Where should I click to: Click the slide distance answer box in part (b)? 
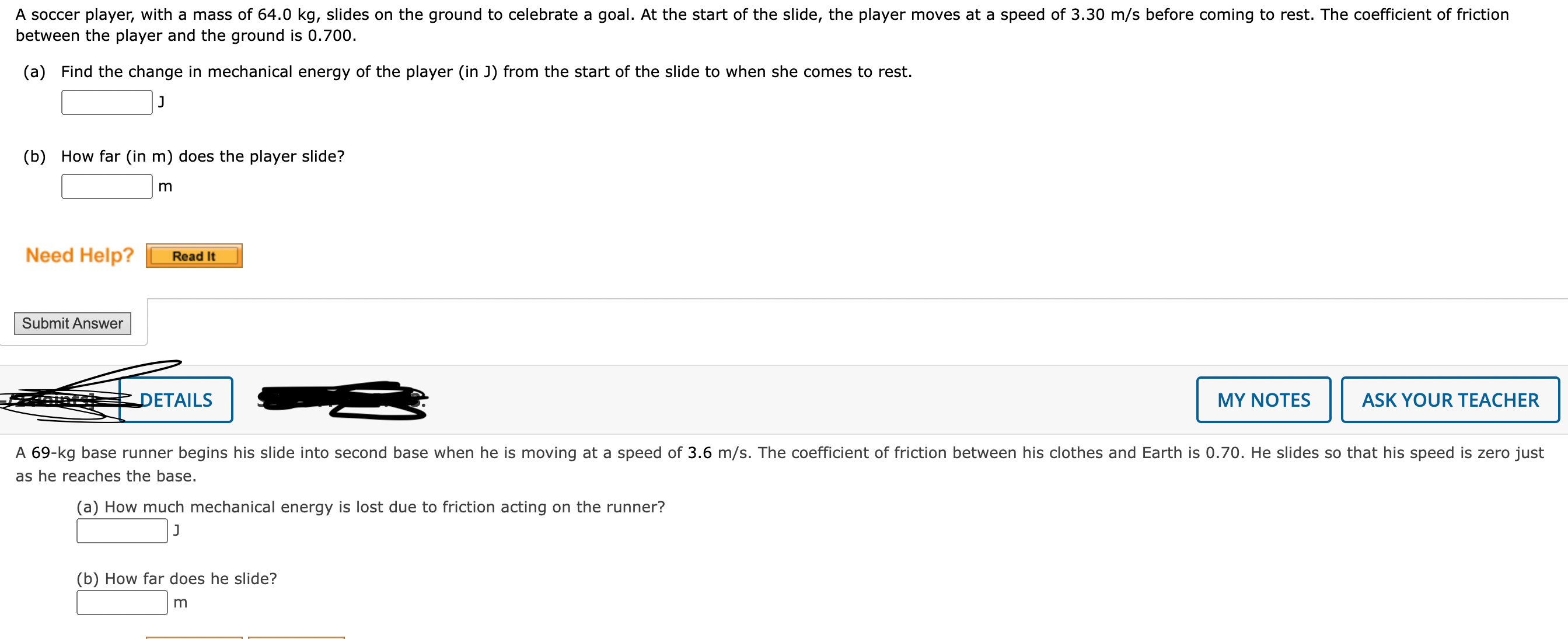[x=106, y=186]
